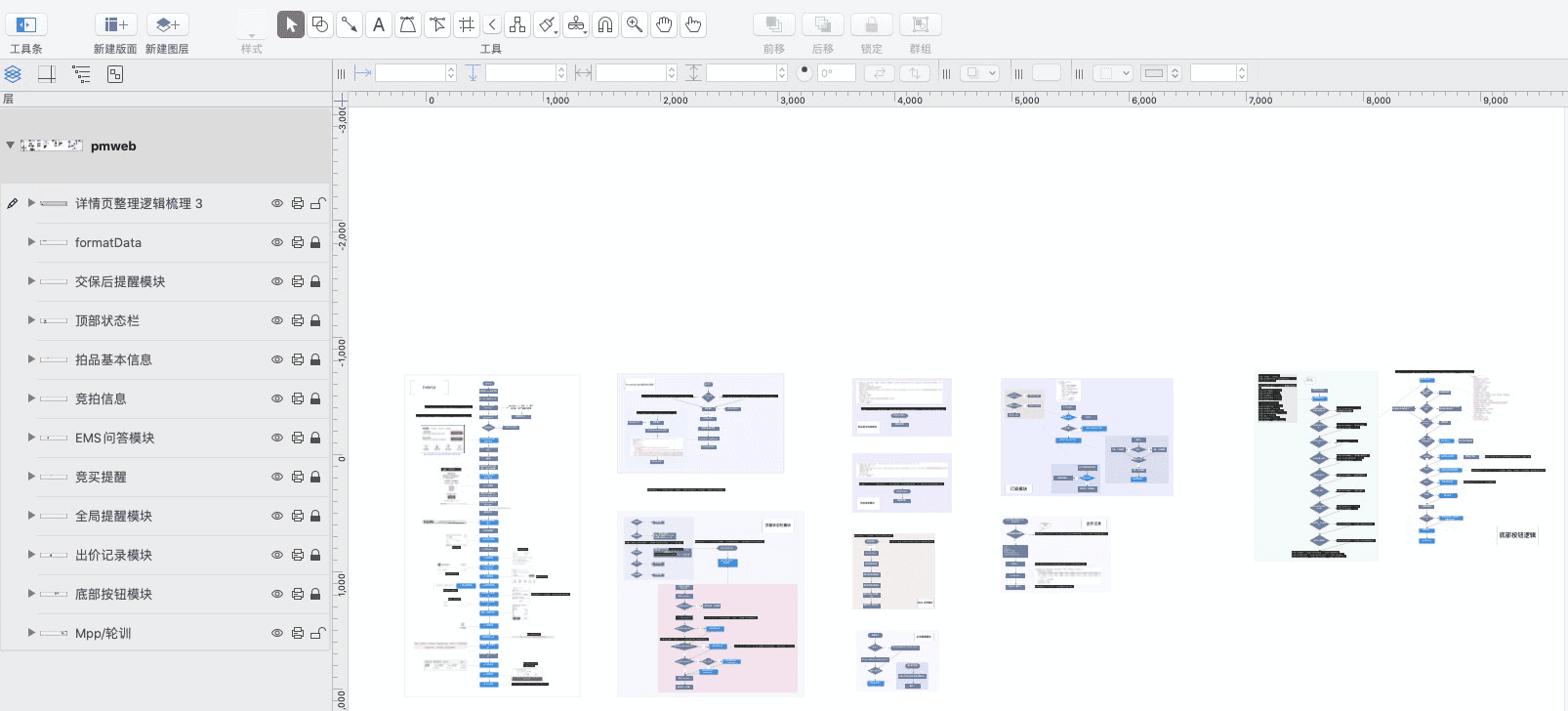The image size is (1568, 711).
Task: Click the X position input field
Action: 410,73
